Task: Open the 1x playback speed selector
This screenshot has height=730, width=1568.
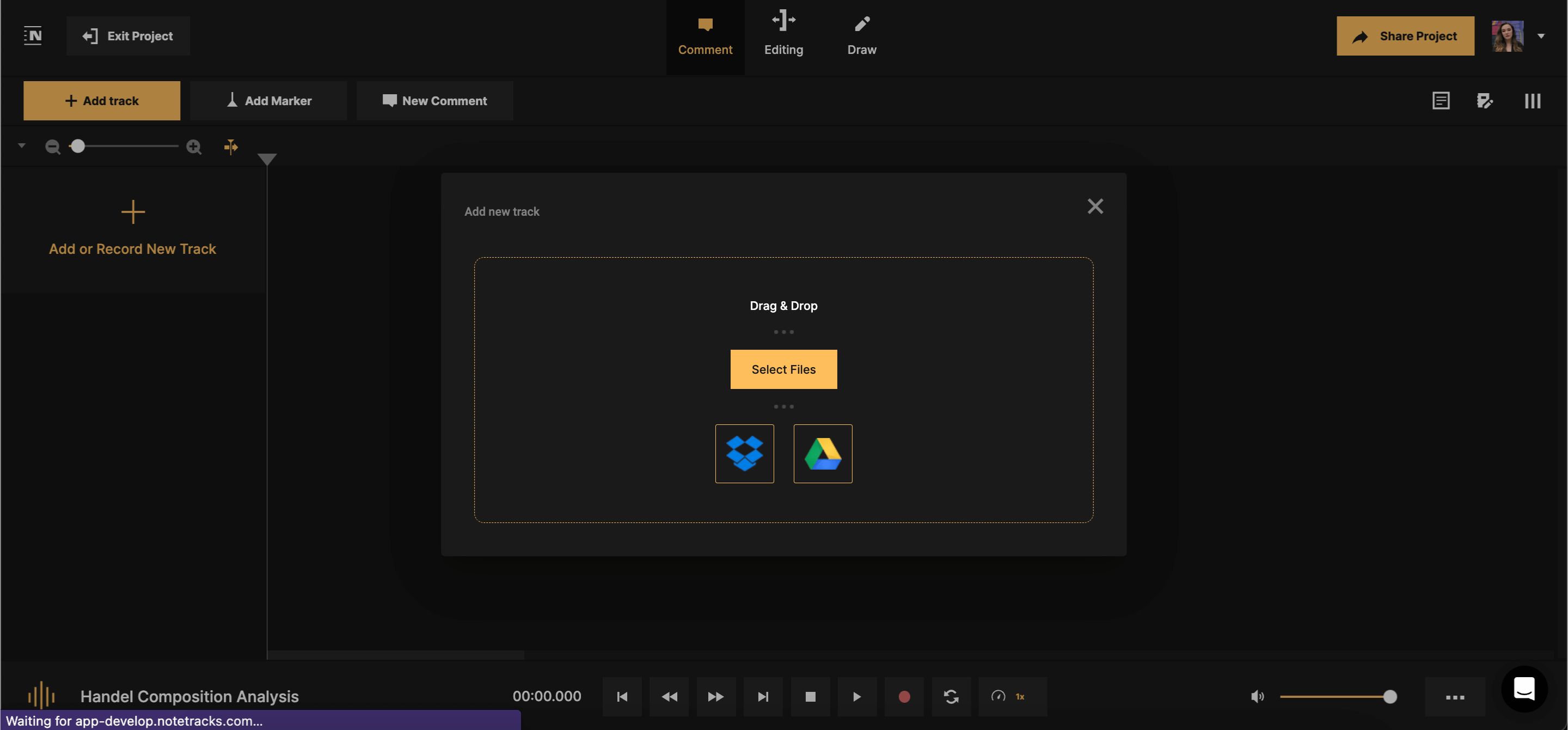Action: 1012,697
